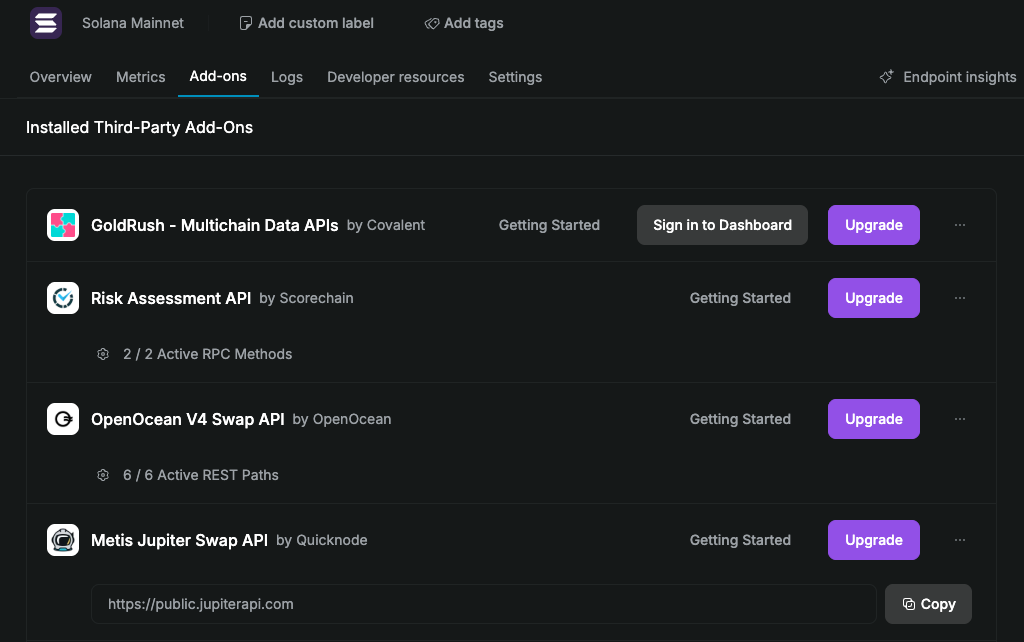The image size is (1024, 642).
Task: Open Getting Started for OpenOcean V4 Swap
Action: 740,419
